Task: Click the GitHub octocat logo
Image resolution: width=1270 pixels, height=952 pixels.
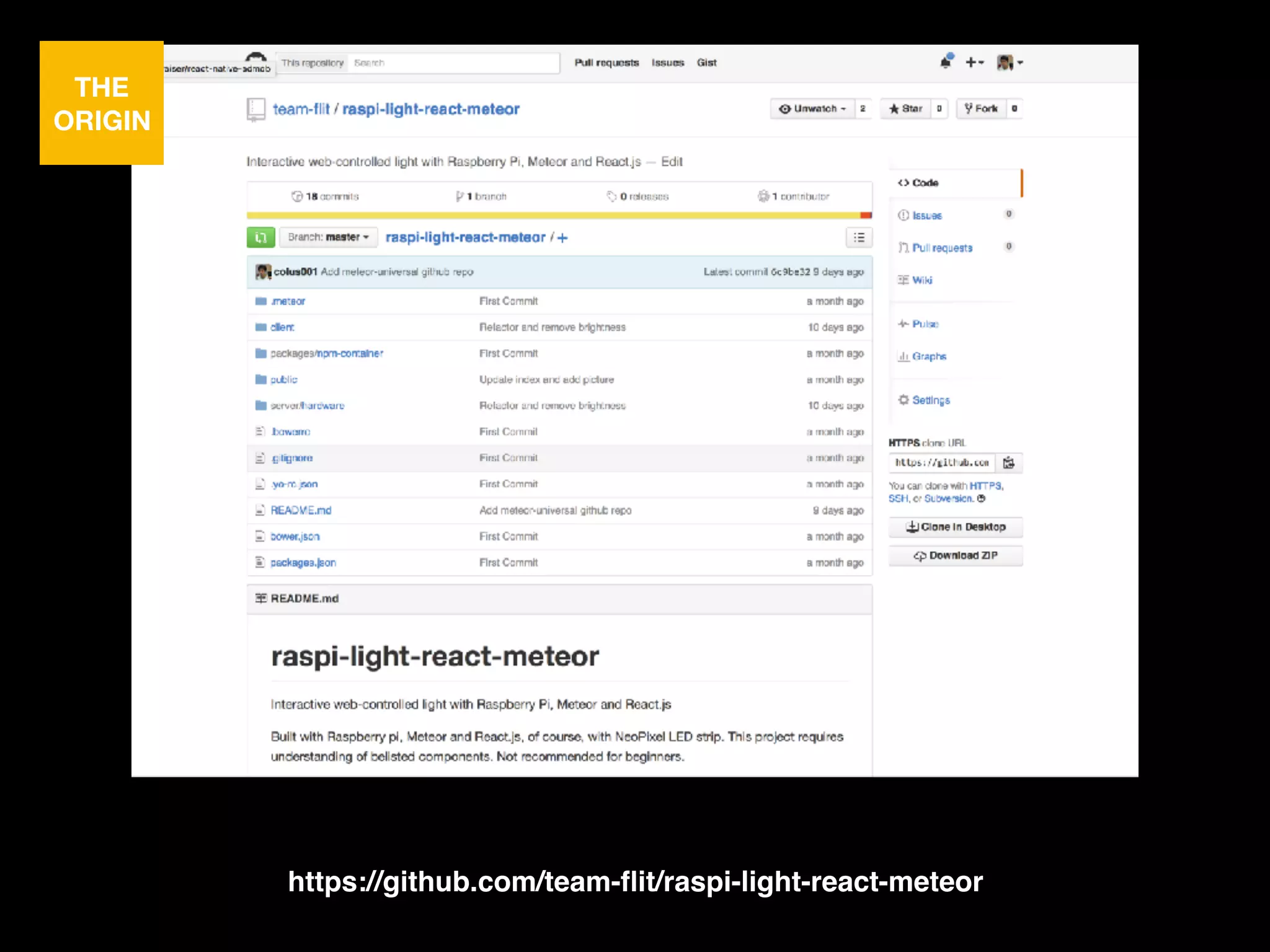Action: tap(255, 56)
